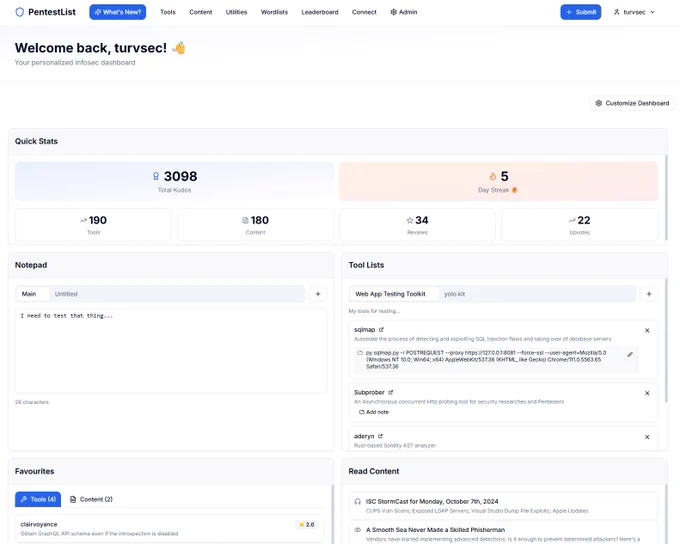Click the waving hand emoji in welcome heading
This screenshot has width=680, height=544.
[179, 48]
